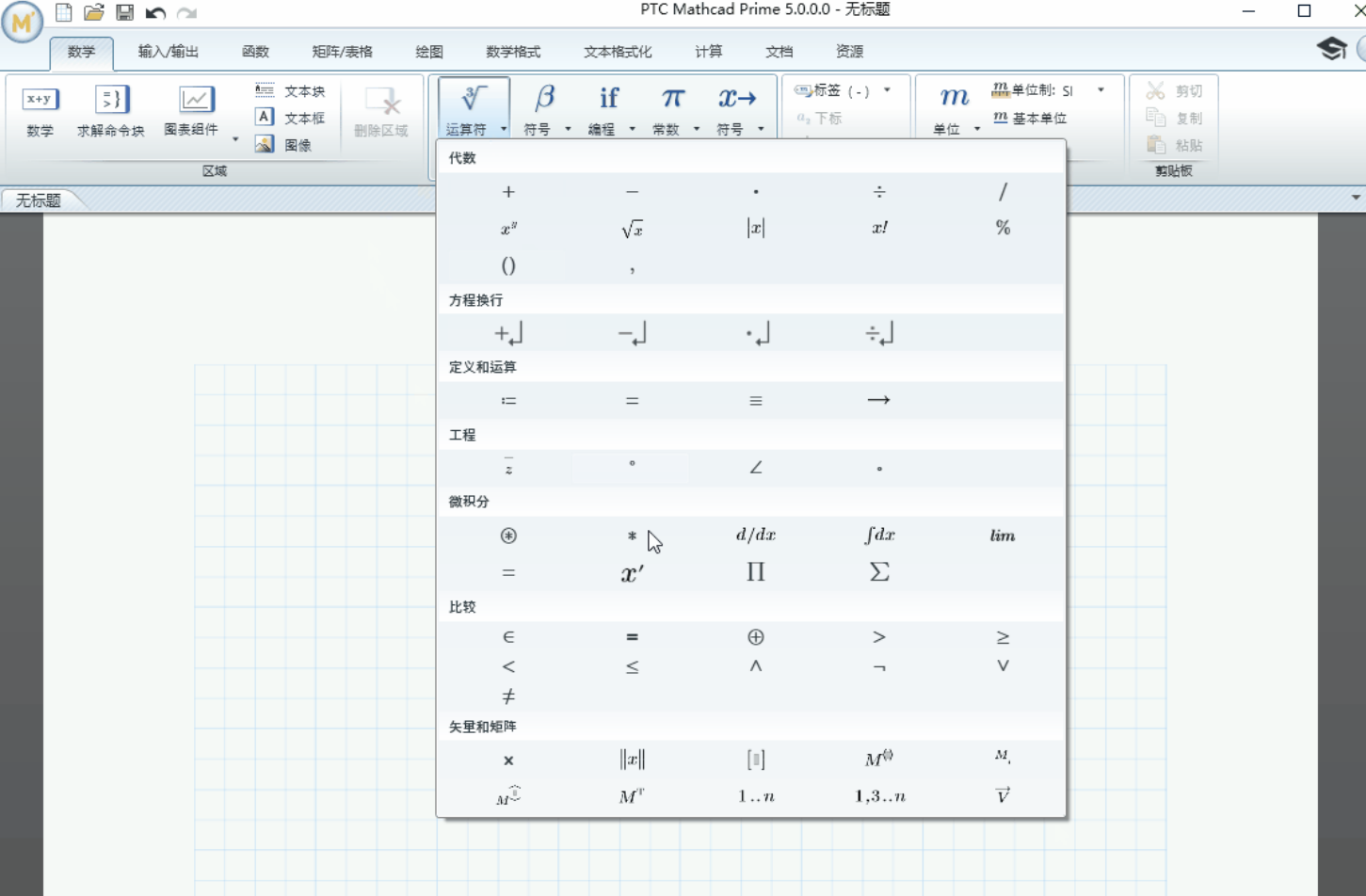Click the New document icon in quick access toolbar
Image resolution: width=1366 pixels, height=896 pixels.
64,12
